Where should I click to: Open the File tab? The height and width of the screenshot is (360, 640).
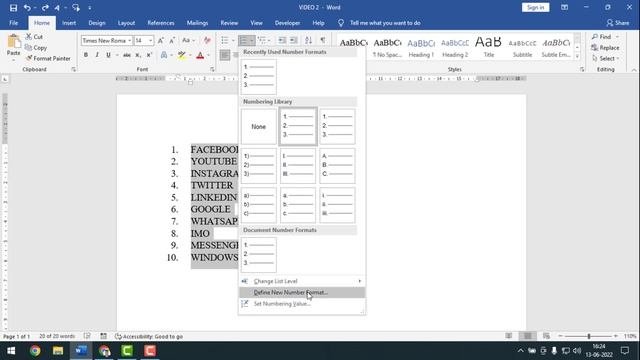point(13,23)
